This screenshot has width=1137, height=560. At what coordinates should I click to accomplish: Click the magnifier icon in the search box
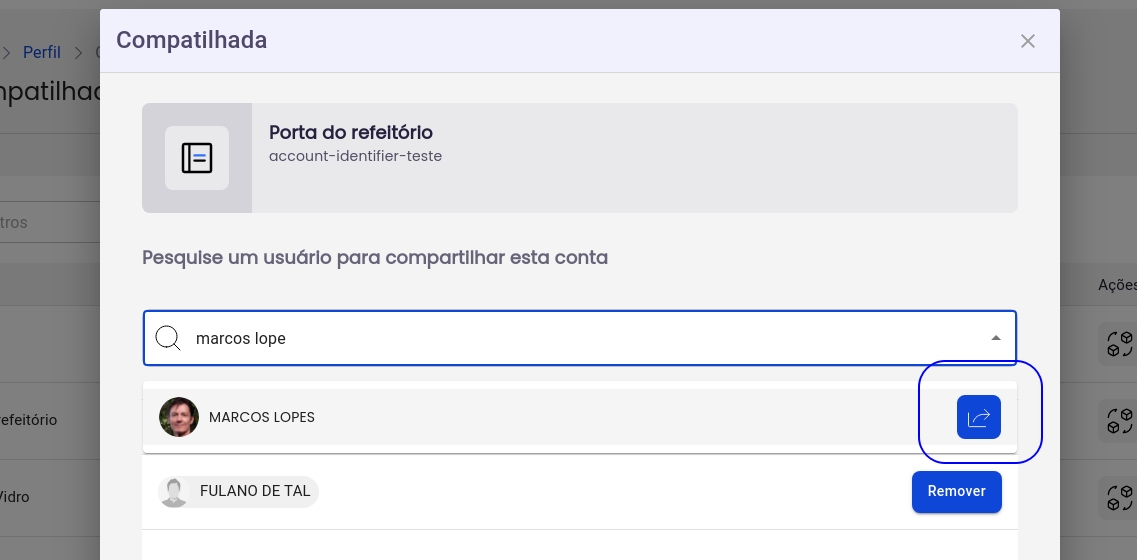click(x=168, y=338)
